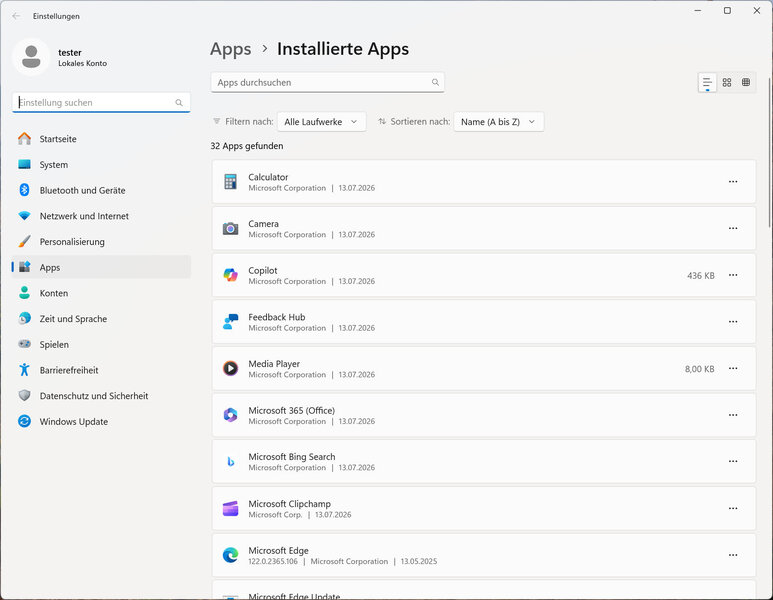Click the Sortieren nach label
773x600 pixels.
(420, 122)
